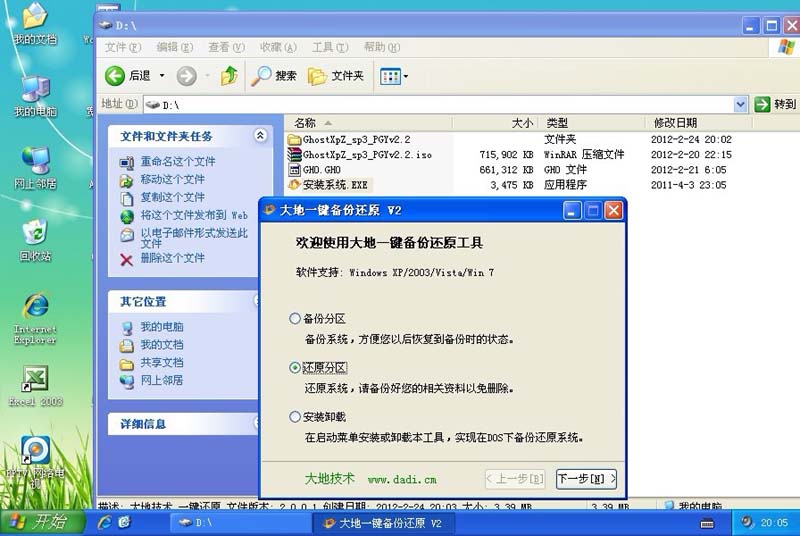Open the Views button in toolbar
The height and width of the screenshot is (536, 800).
[x=390, y=76]
